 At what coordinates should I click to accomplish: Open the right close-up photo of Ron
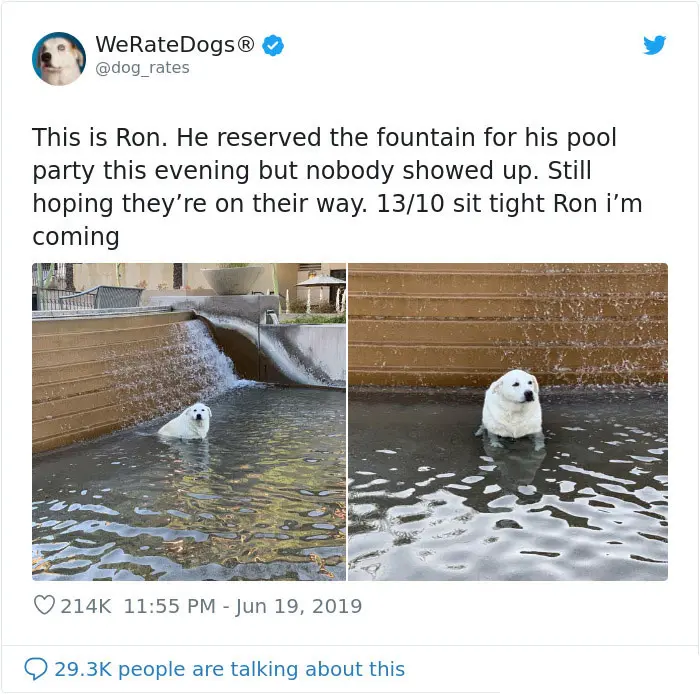pyautogui.click(x=508, y=422)
